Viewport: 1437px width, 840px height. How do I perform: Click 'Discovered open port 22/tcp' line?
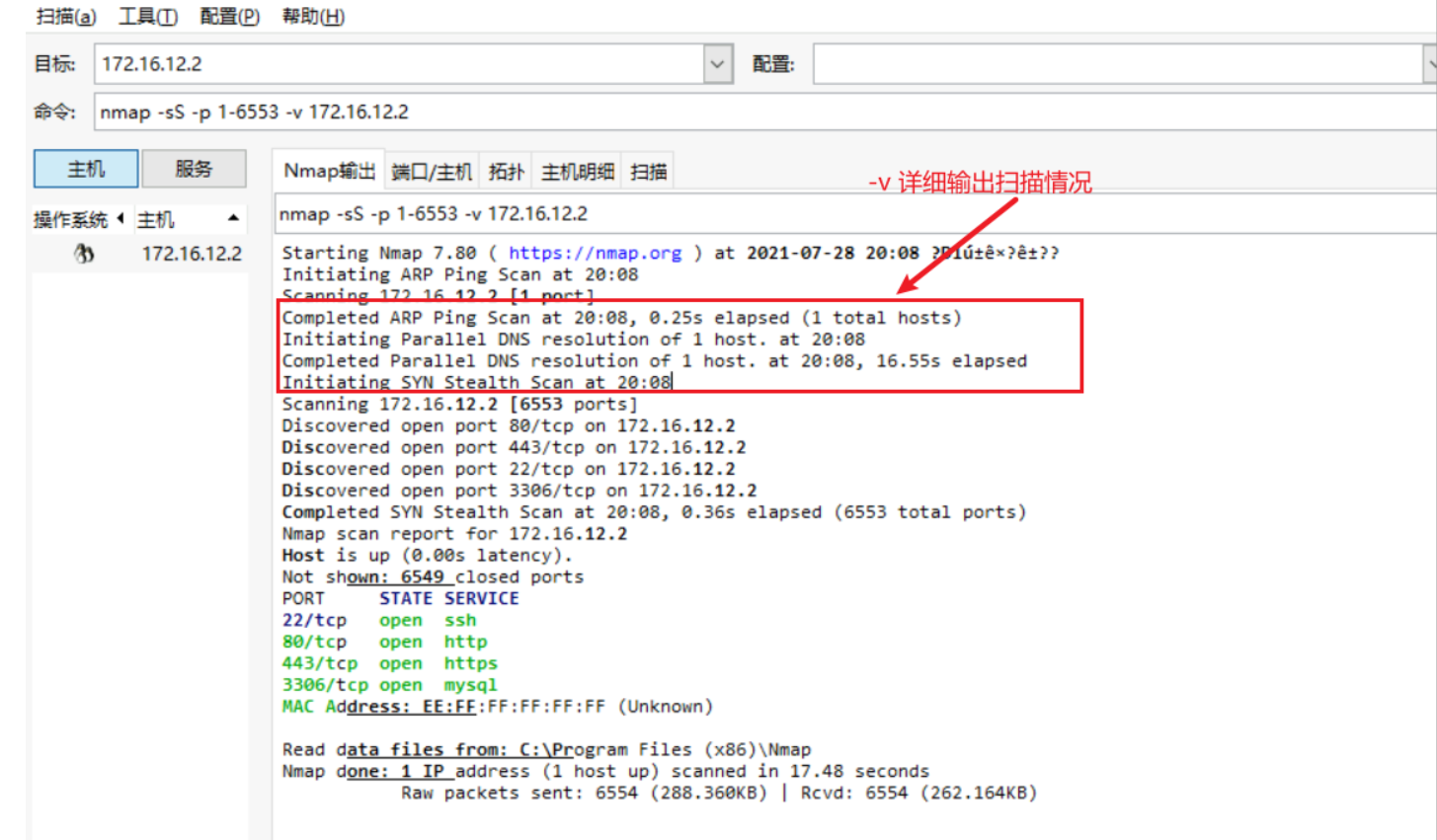[x=509, y=470]
